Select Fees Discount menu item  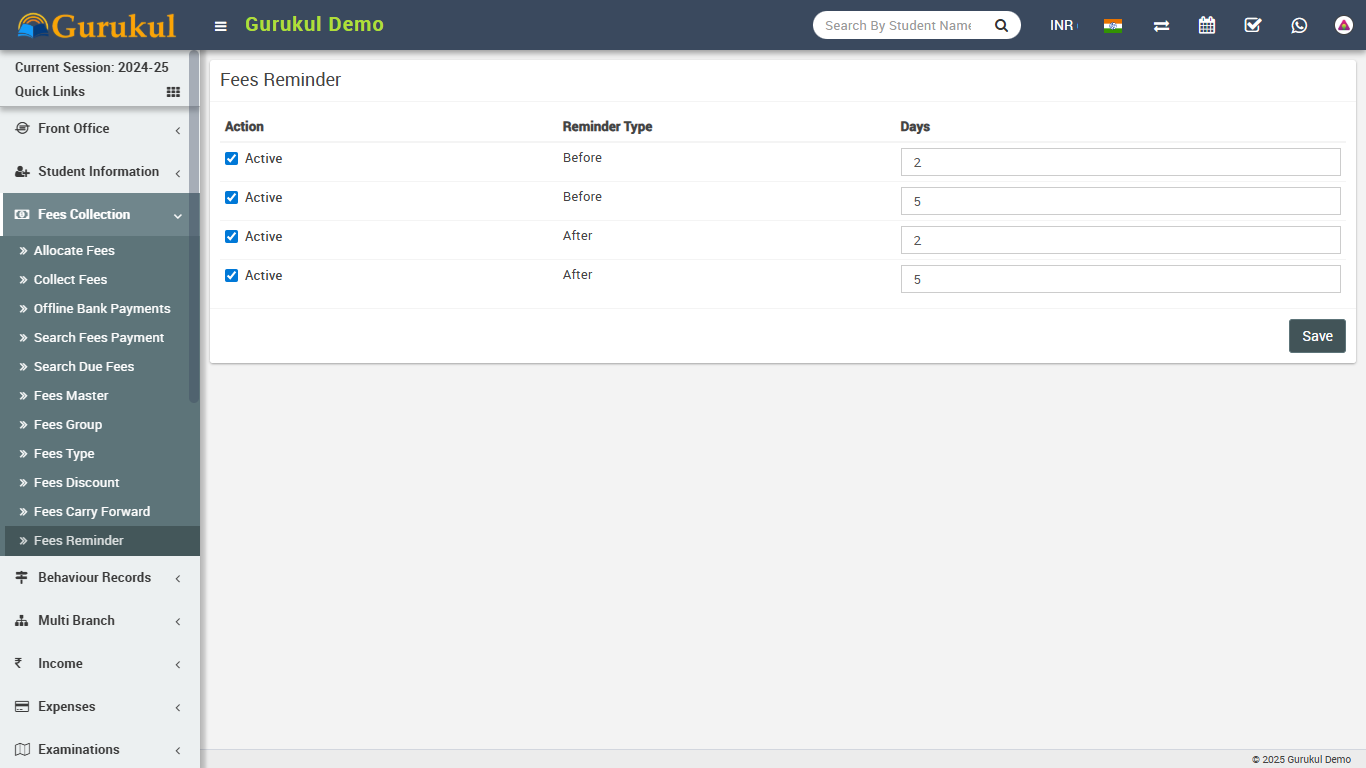76,483
